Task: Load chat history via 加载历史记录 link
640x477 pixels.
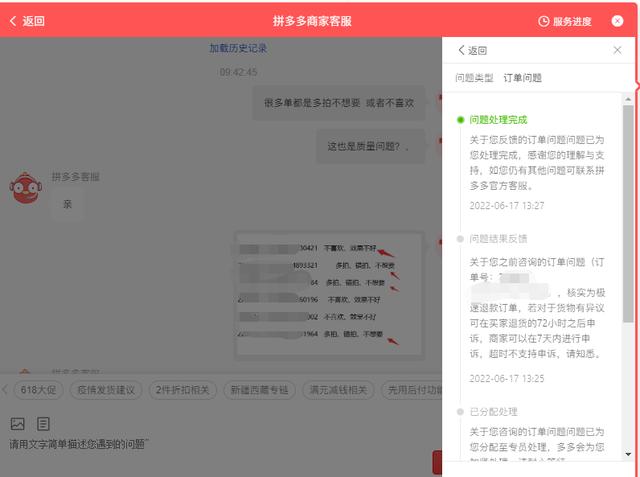Action: [238, 48]
